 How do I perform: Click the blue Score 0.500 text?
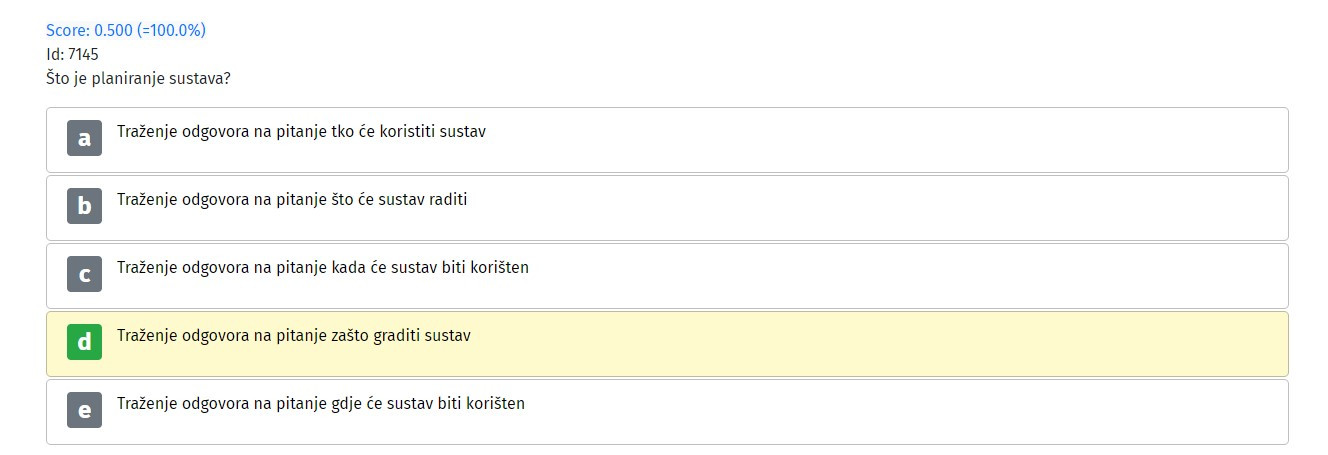(x=126, y=30)
